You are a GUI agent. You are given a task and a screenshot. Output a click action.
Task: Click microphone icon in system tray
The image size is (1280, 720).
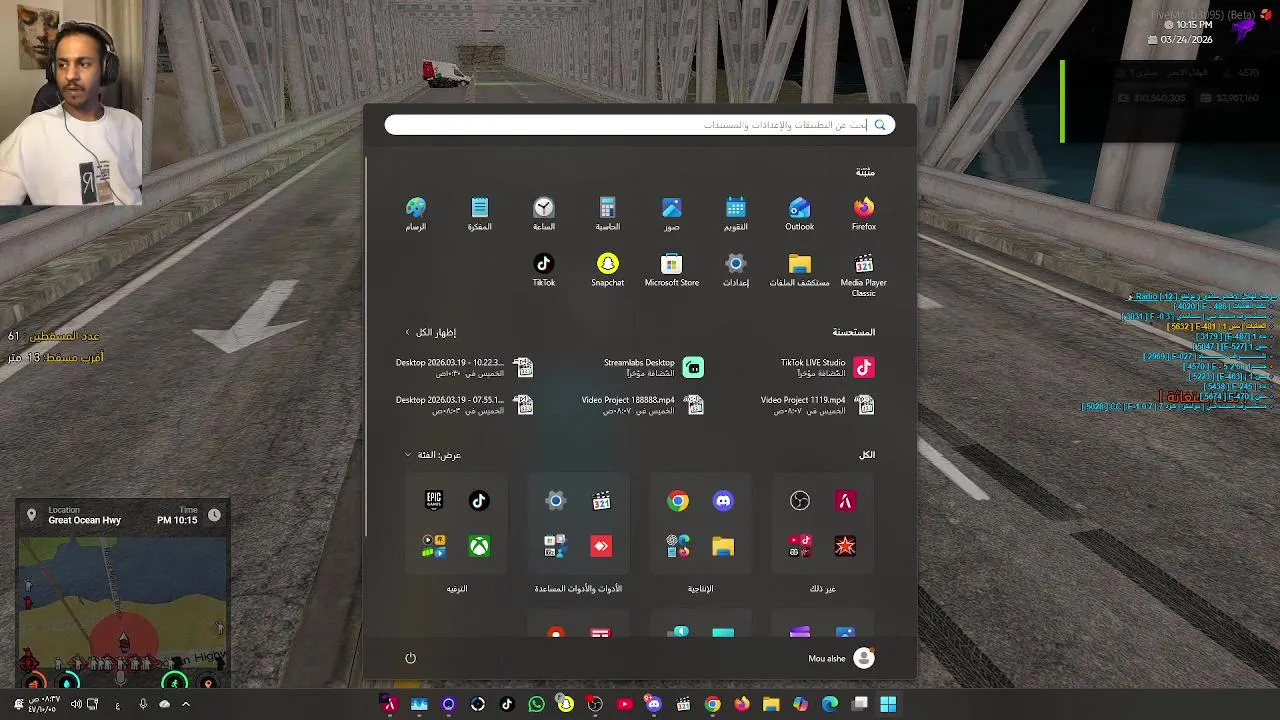point(143,704)
